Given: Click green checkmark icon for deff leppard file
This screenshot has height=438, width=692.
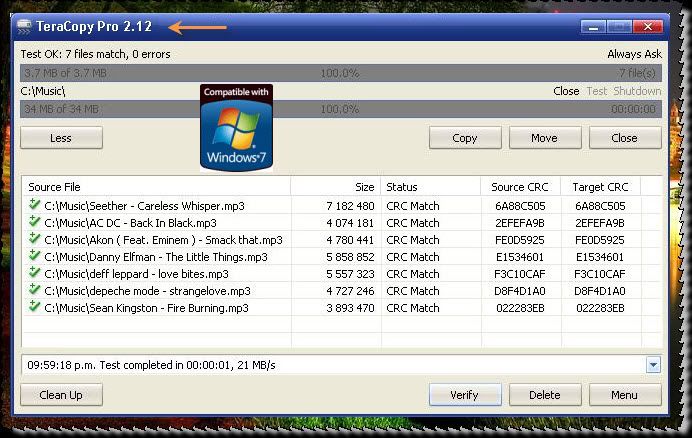Looking at the screenshot, I should [x=35, y=273].
